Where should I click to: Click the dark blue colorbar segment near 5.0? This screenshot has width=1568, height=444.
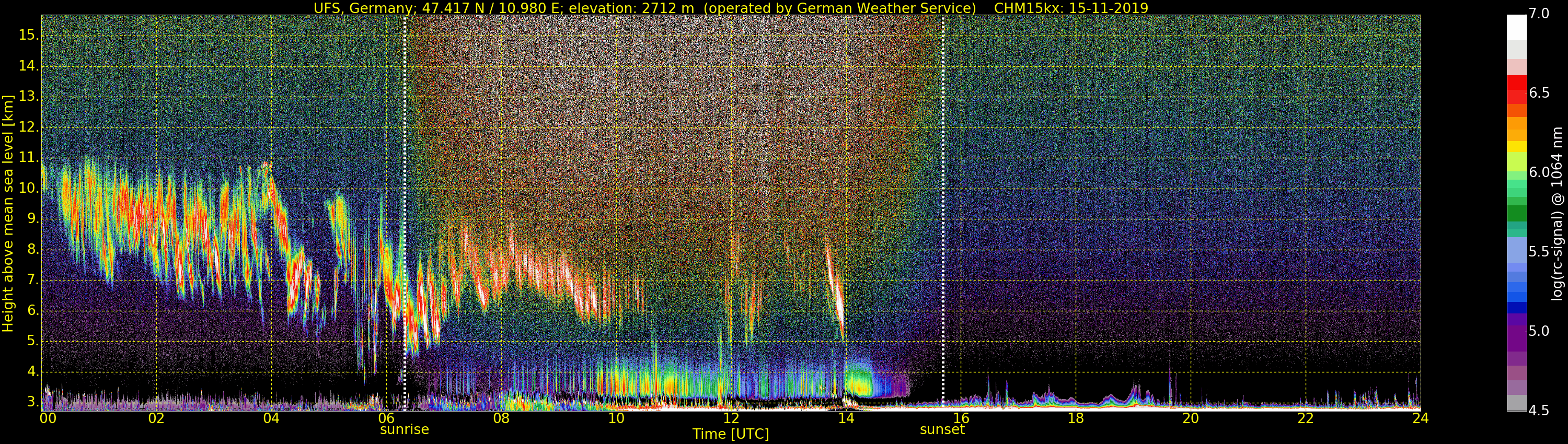1517,308
